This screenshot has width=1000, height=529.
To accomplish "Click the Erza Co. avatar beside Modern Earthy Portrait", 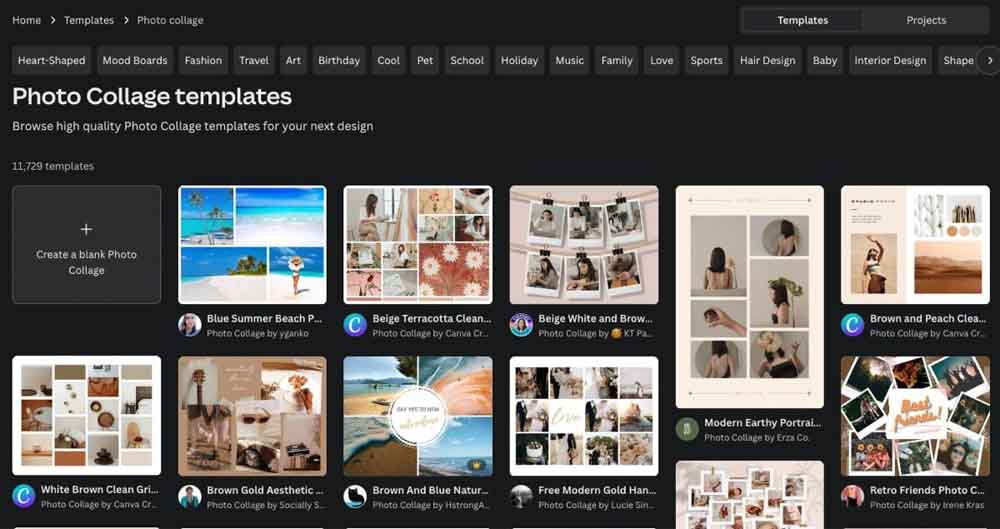I will pyautogui.click(x=687, y=430).
